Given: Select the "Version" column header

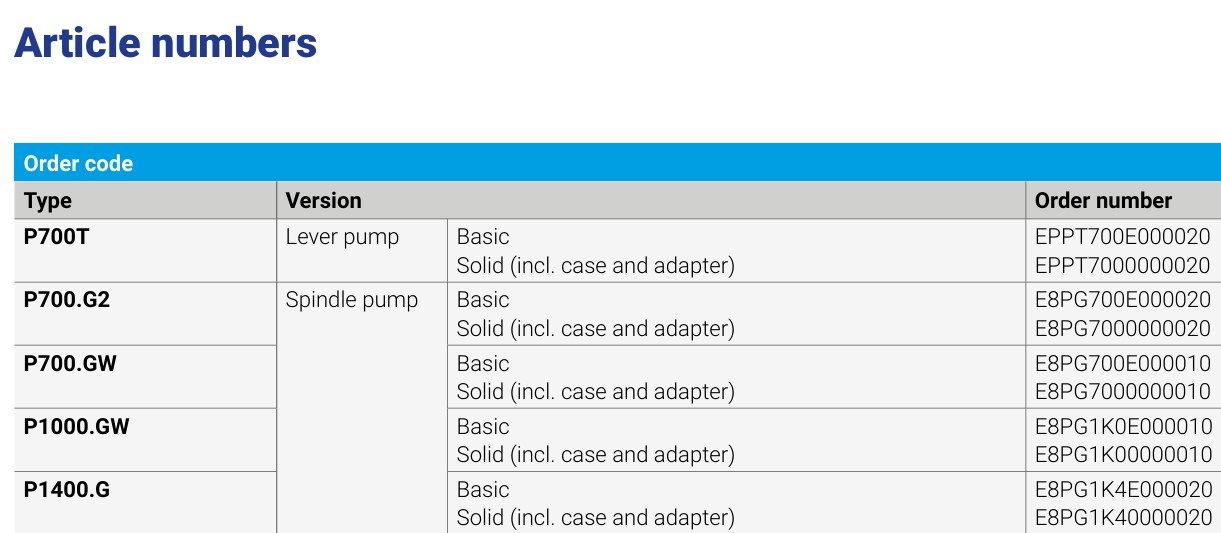Looking at the screenshot, I should point(323,200).
